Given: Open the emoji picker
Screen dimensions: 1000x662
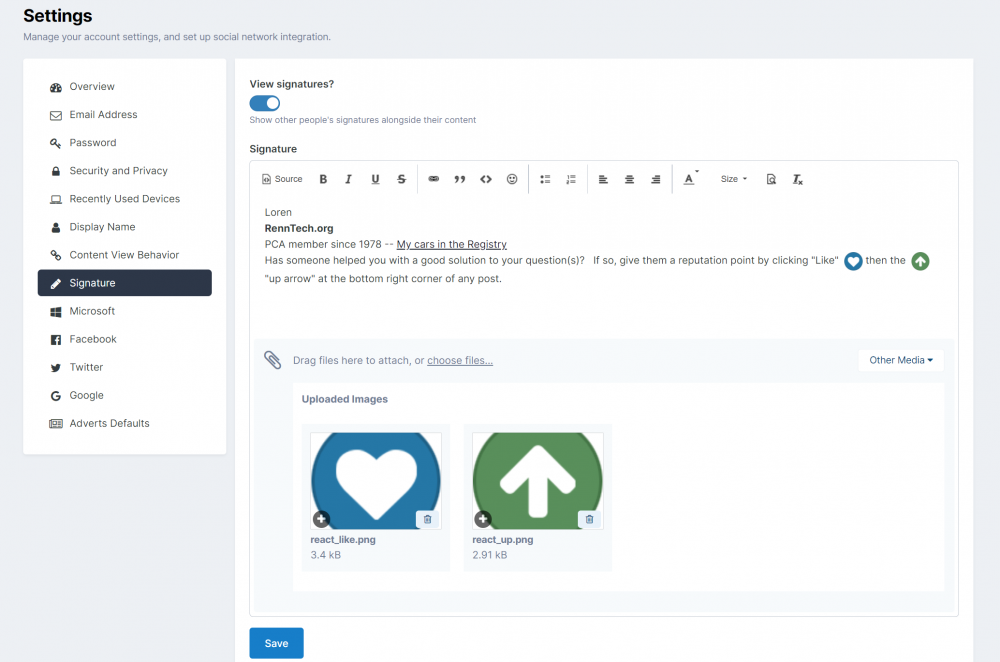Looking at the screenshot, I should point(512,179).
